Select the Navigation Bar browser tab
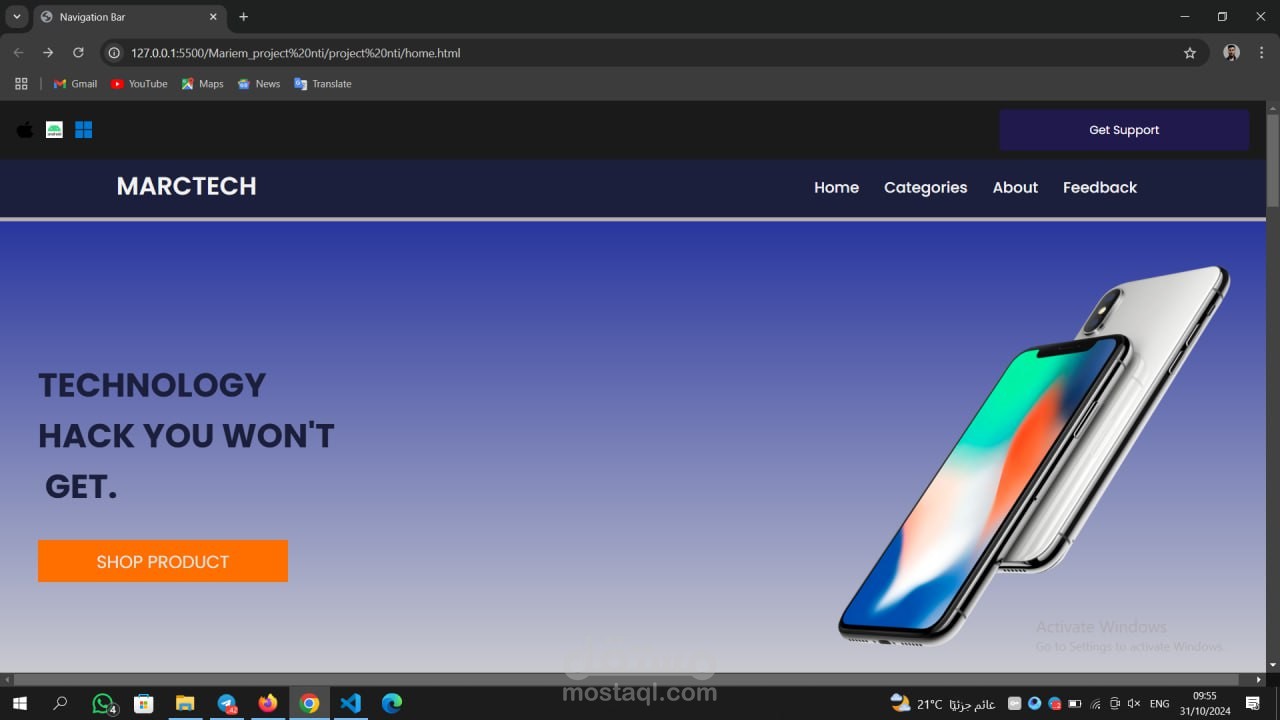This screenshot has height=720, width=1280. coord(130,17)
